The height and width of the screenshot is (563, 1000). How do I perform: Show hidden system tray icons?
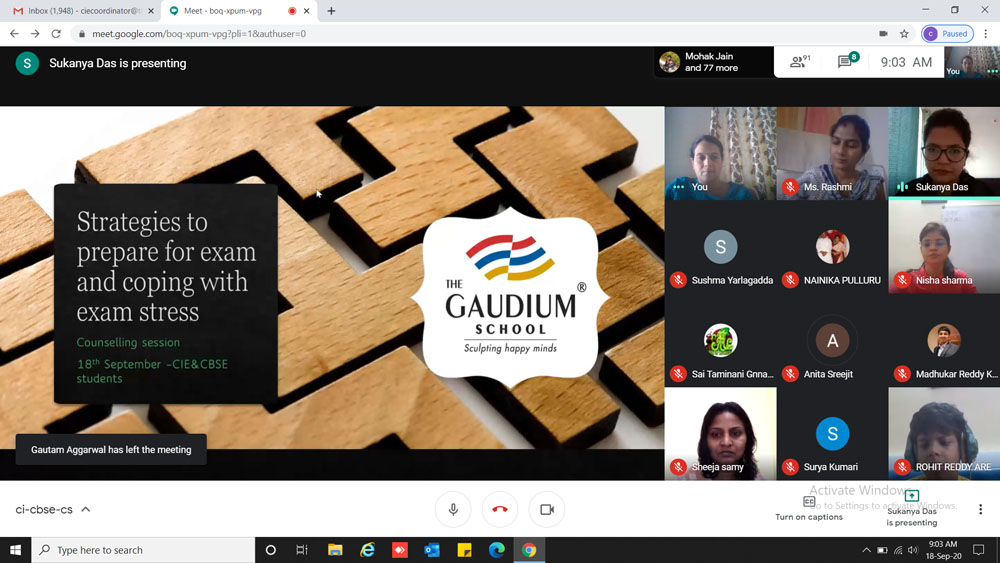(x=866, y=550)
